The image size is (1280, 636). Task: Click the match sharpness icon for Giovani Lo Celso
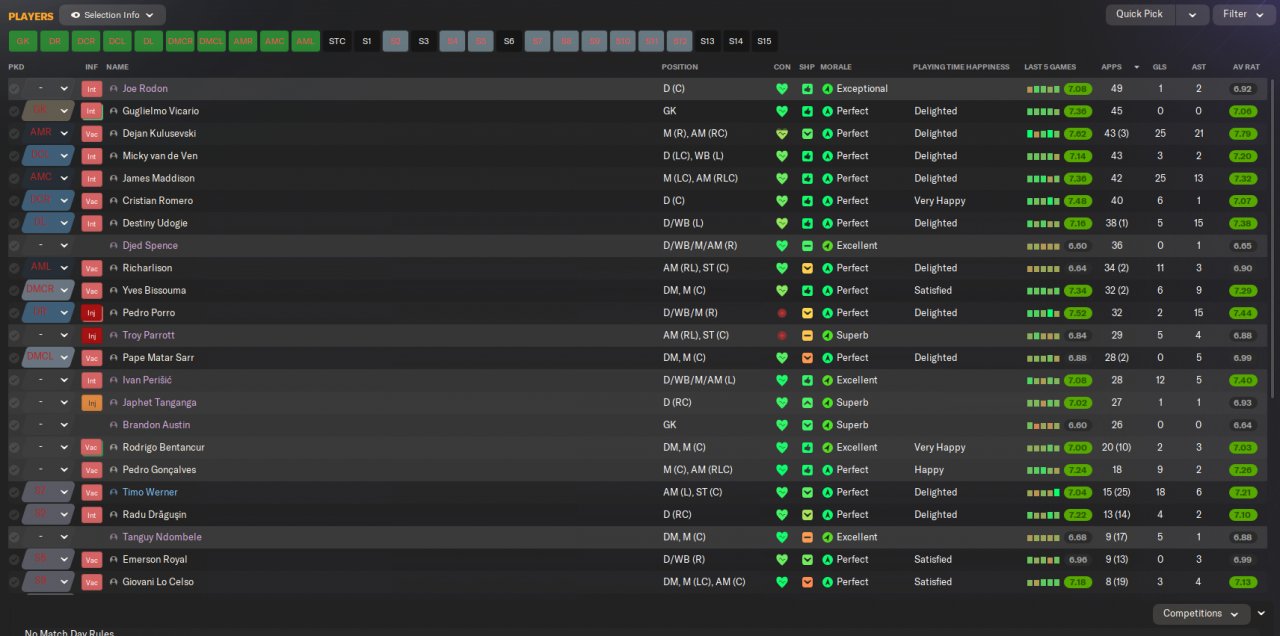coord(807,582)
